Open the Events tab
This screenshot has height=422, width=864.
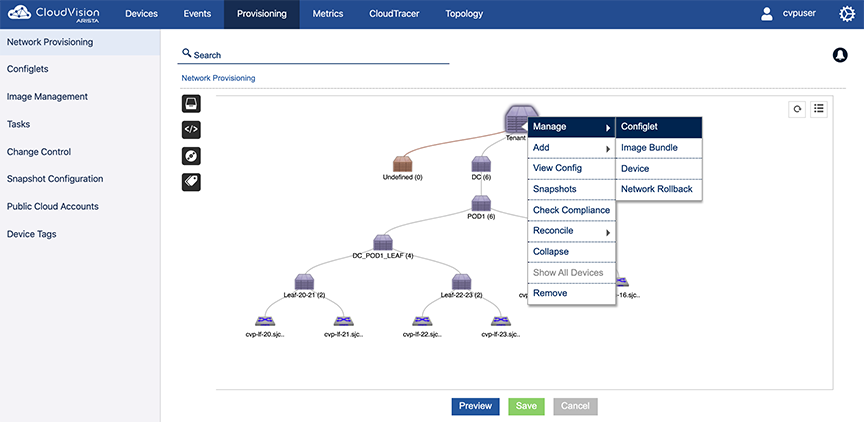[197, 14]
